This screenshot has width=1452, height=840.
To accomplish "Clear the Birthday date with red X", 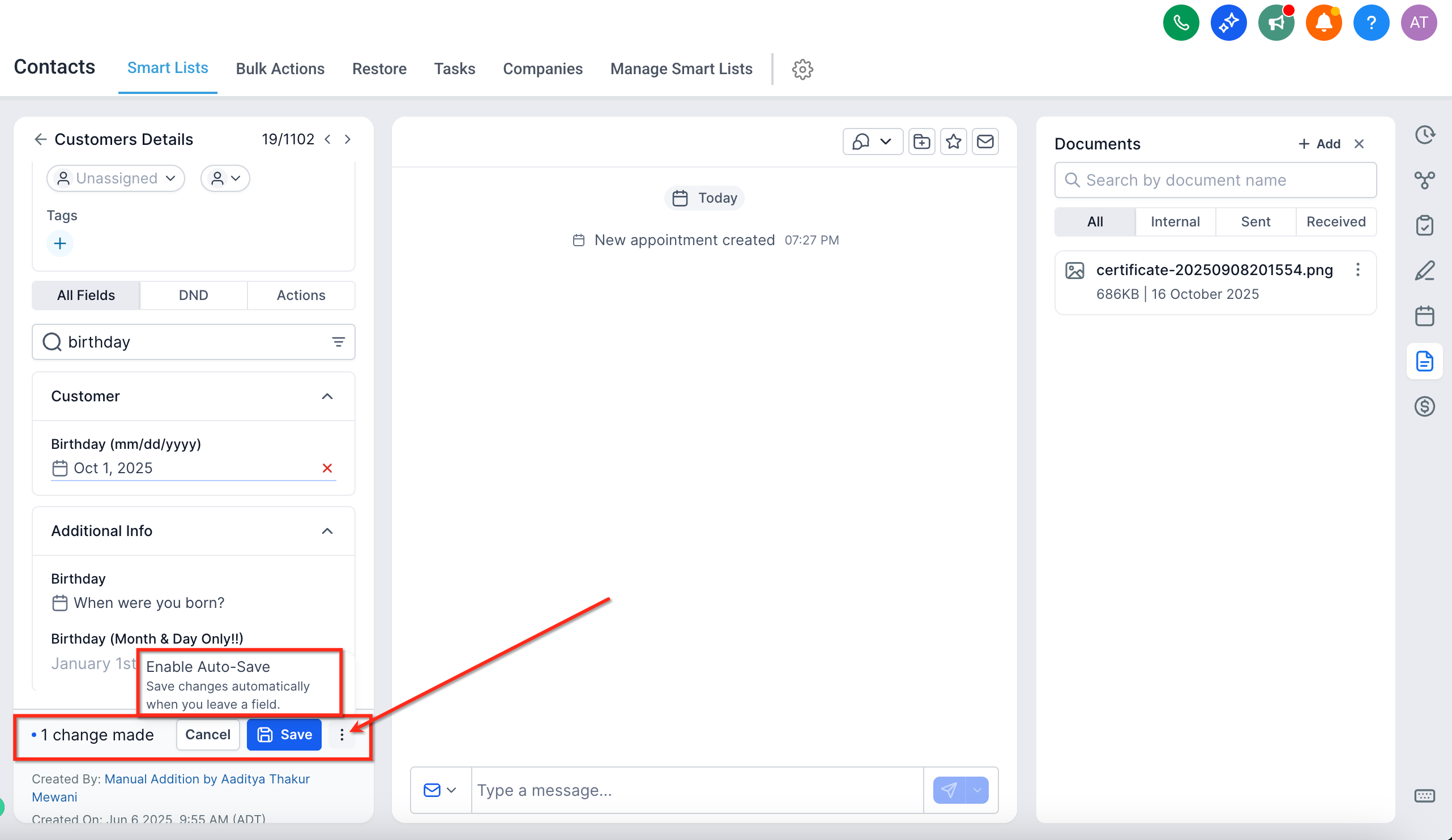I will [x=327, y=468].
